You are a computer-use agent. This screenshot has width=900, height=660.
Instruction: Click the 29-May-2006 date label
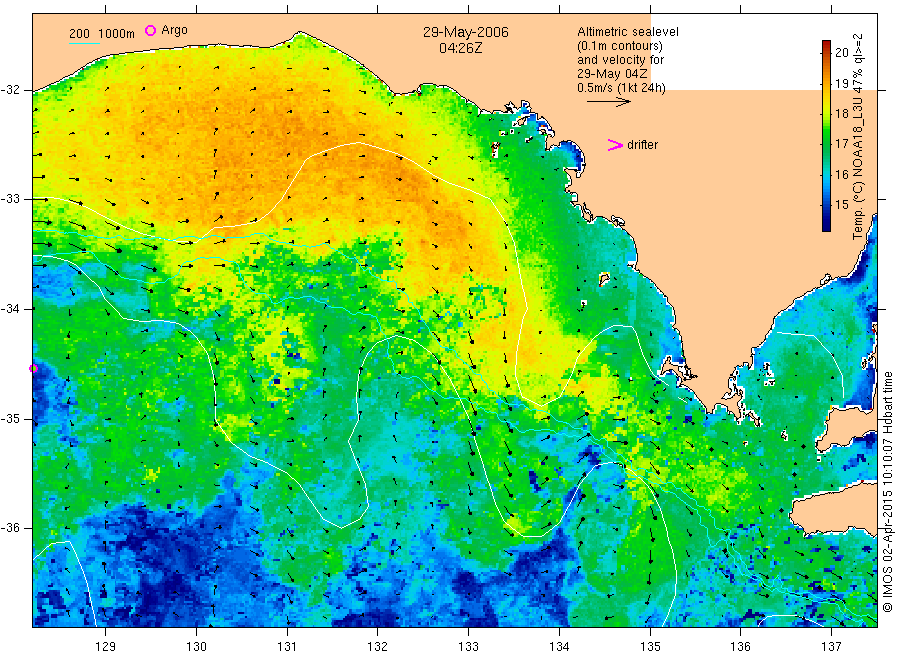pos(465,32)
